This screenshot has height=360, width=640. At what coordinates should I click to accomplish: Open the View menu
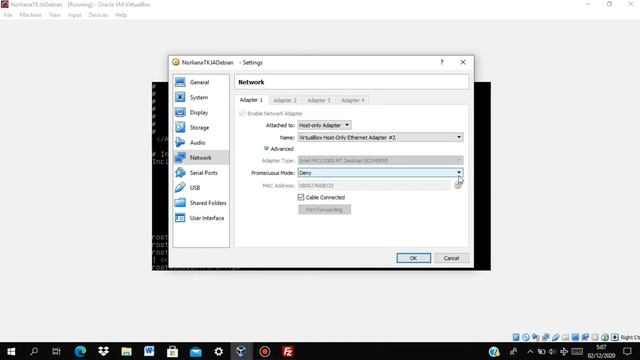tap(54, 15)
